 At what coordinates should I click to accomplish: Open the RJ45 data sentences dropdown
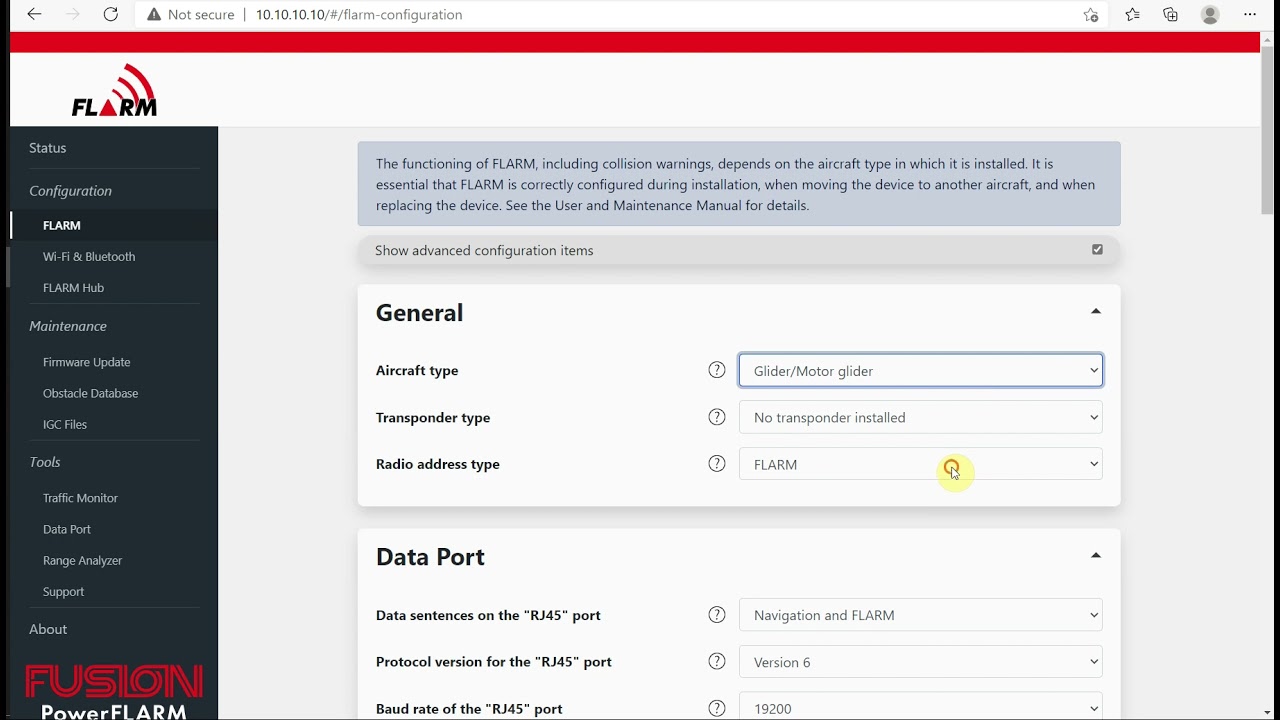[921, 615]
